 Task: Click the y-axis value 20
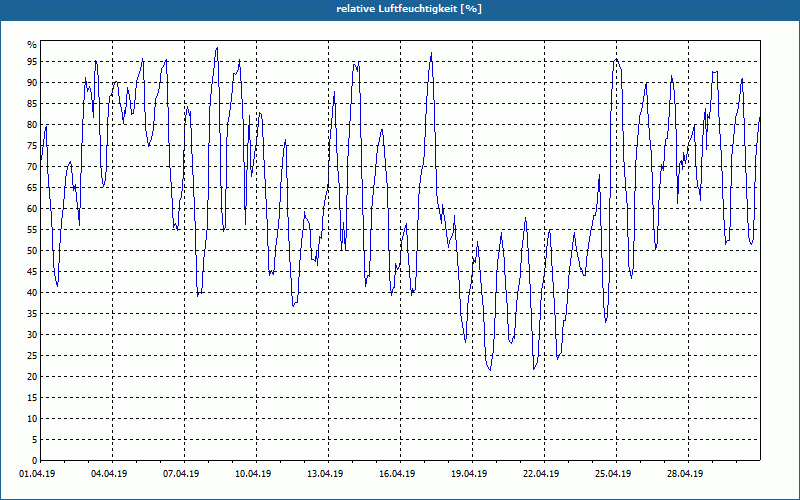[32, 377]
